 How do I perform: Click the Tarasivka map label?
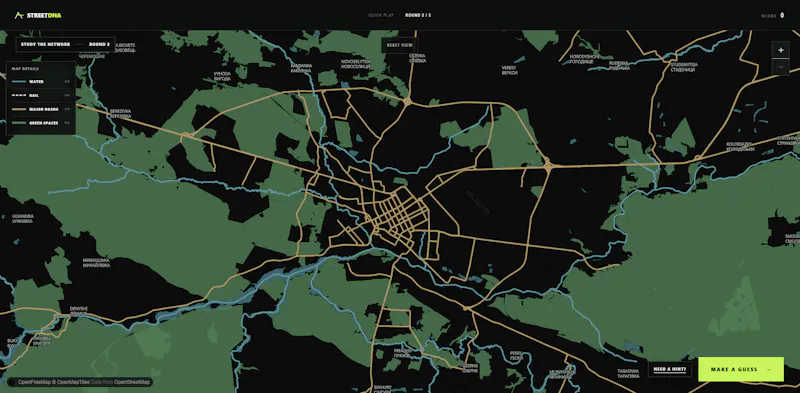click(x=628, y=374)
